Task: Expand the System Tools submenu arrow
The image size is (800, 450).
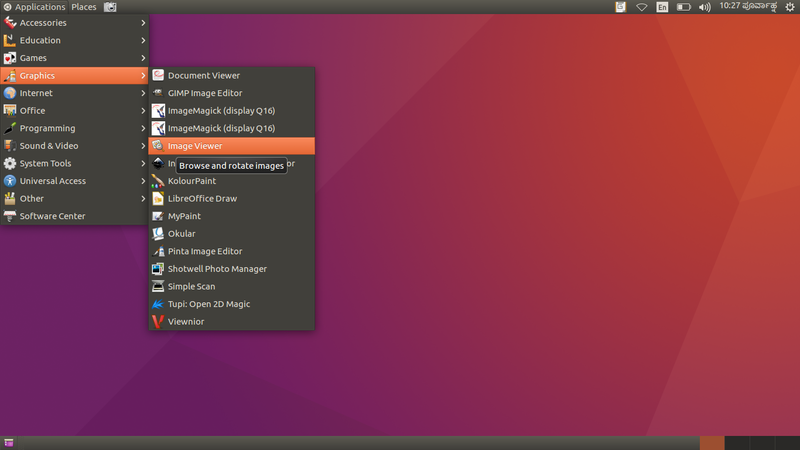Action: click(143, 164)
